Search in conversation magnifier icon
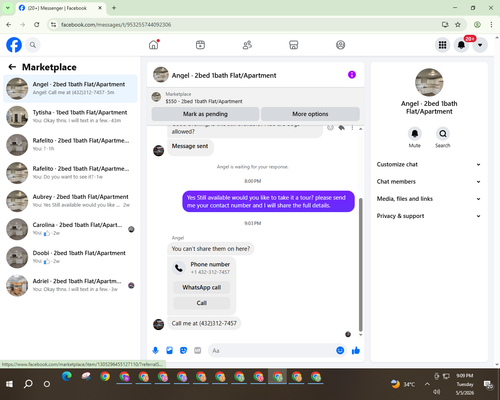The width and height of the screenshot is (500, 400). click(x=443, y=134)
